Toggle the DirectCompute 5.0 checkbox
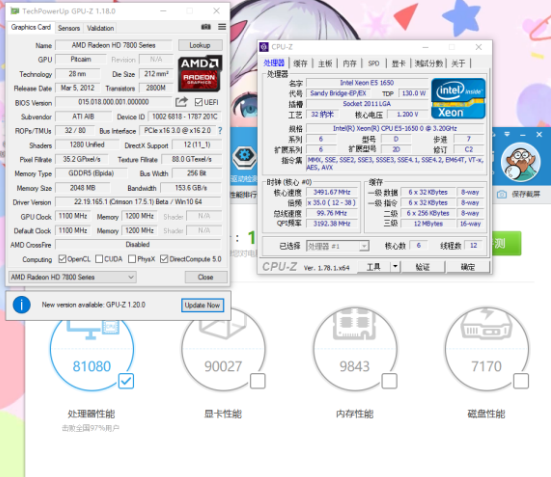Viewport: 551px width, 477px height. click(x=164, y=259)
